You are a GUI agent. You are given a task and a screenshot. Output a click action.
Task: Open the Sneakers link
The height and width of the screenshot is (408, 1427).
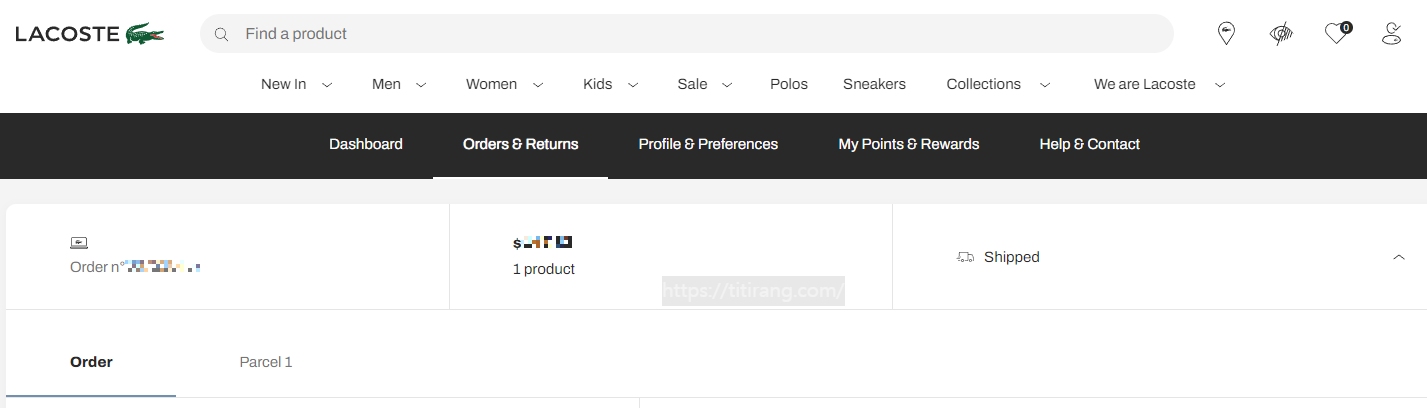[874, 84]
